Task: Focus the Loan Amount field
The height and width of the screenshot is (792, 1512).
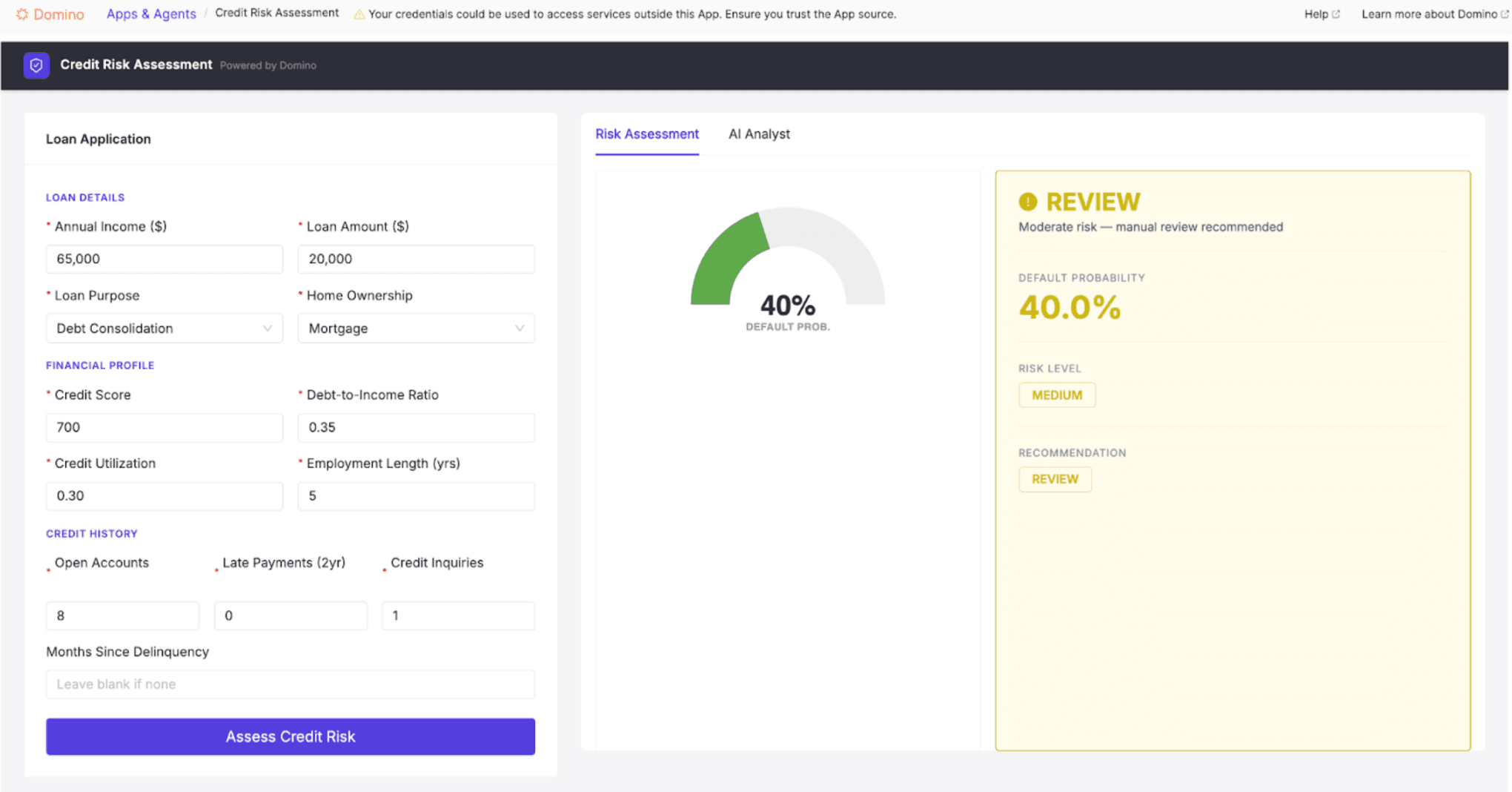Action: [417, 259]
